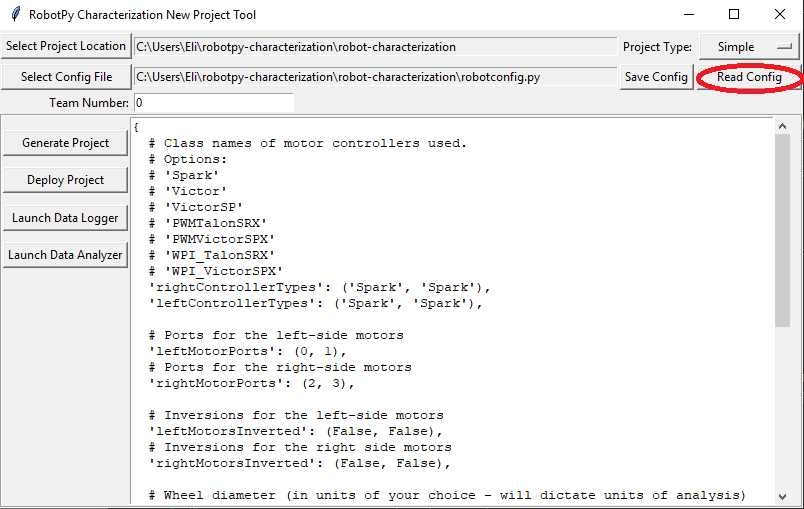Click the config file path field
Screen dimensions: 804x509
coord(375,77)
